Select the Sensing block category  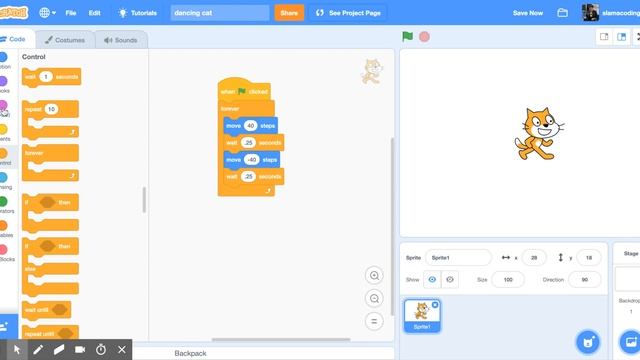tap(5, 181)
